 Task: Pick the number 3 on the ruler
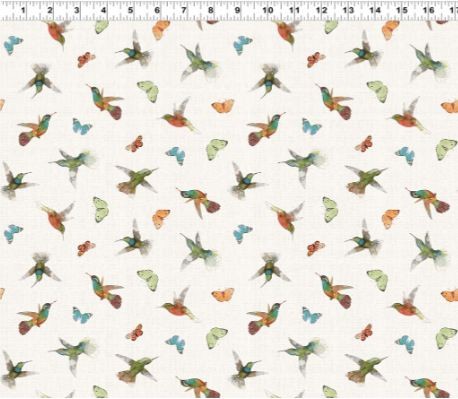click(x=77, y=10)
